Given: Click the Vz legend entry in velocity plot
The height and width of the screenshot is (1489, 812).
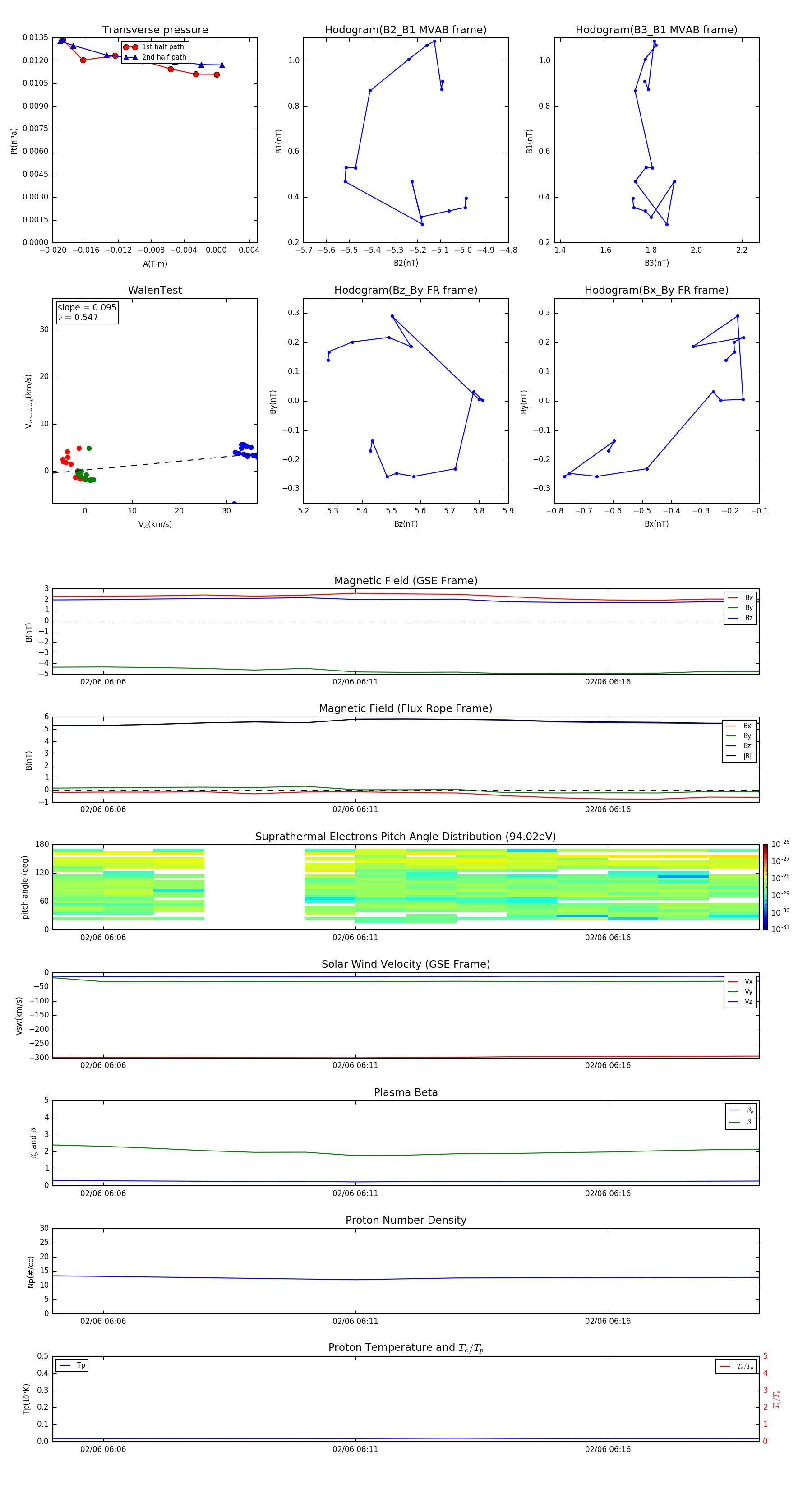Looking at the screenshot, I should click(x=740, y=1002).
